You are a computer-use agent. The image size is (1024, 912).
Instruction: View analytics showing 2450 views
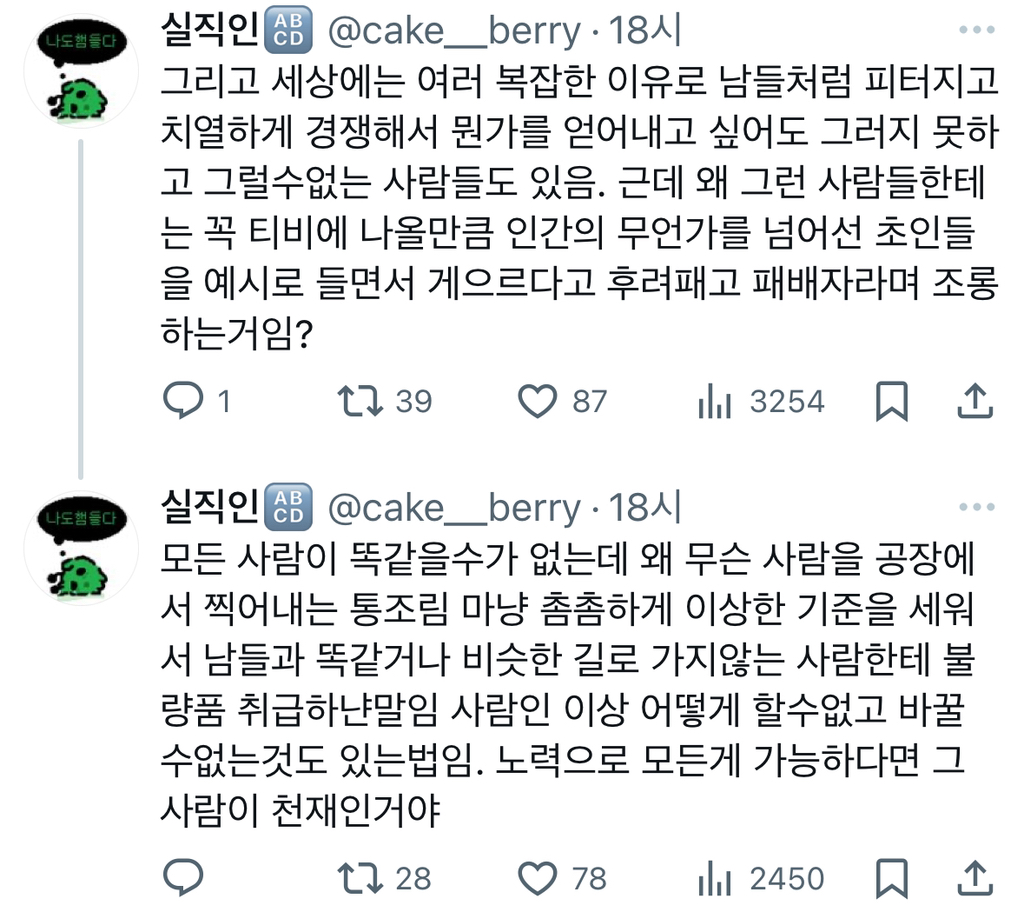[x=714, y=878]
